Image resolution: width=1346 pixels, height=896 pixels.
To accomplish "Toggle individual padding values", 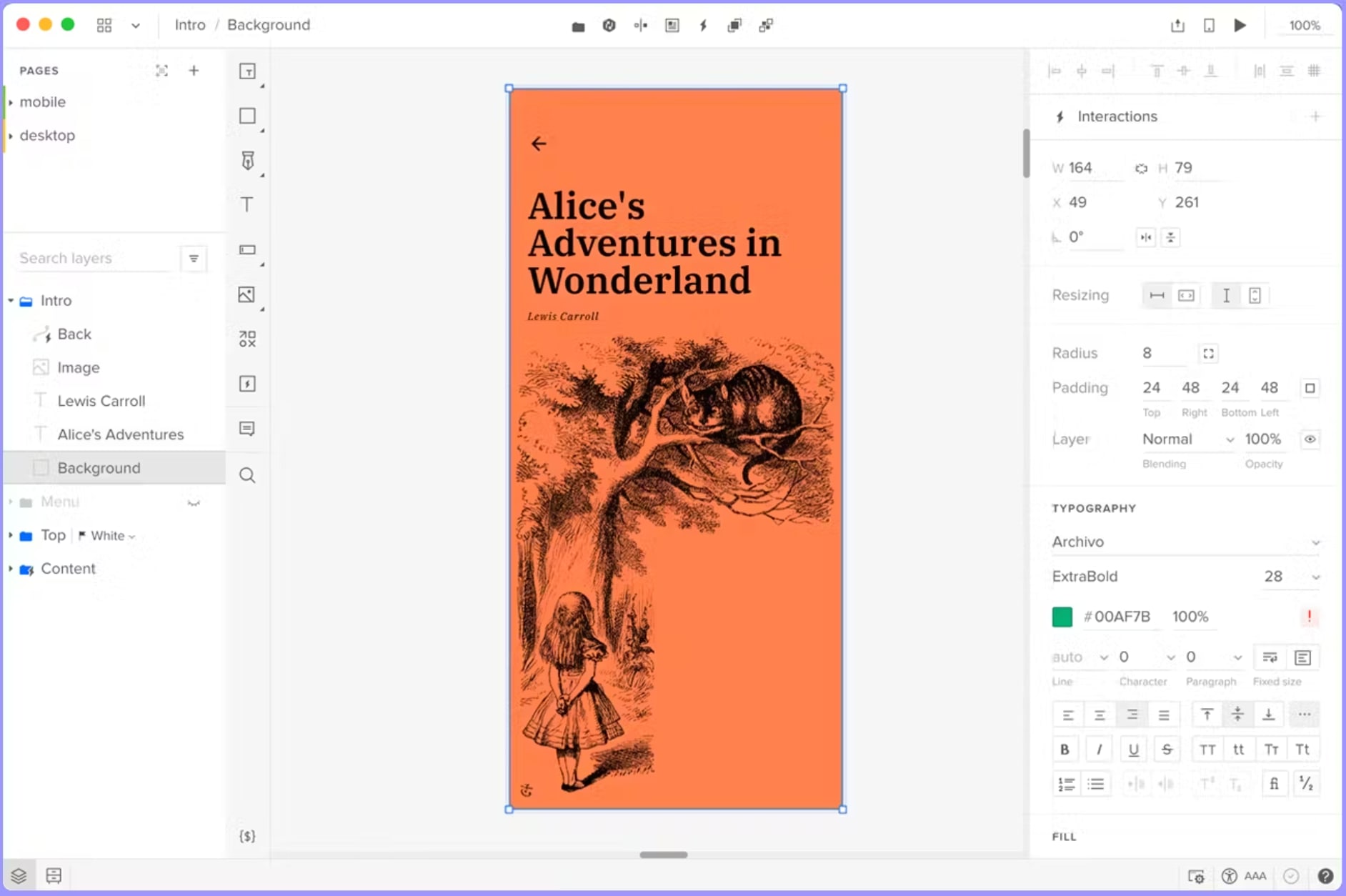I will [x=1310, y=388].
